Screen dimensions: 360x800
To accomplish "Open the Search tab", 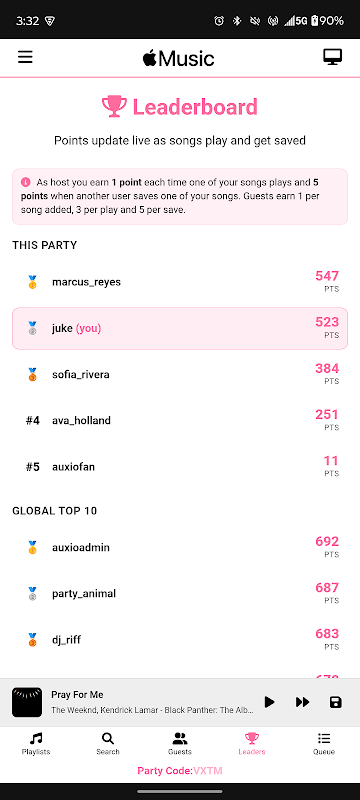I will [108, 744].
